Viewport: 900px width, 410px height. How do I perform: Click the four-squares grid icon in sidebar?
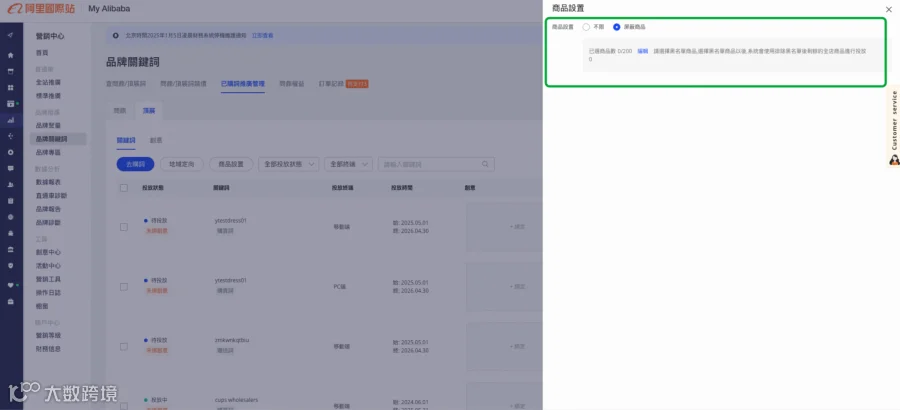10,87
